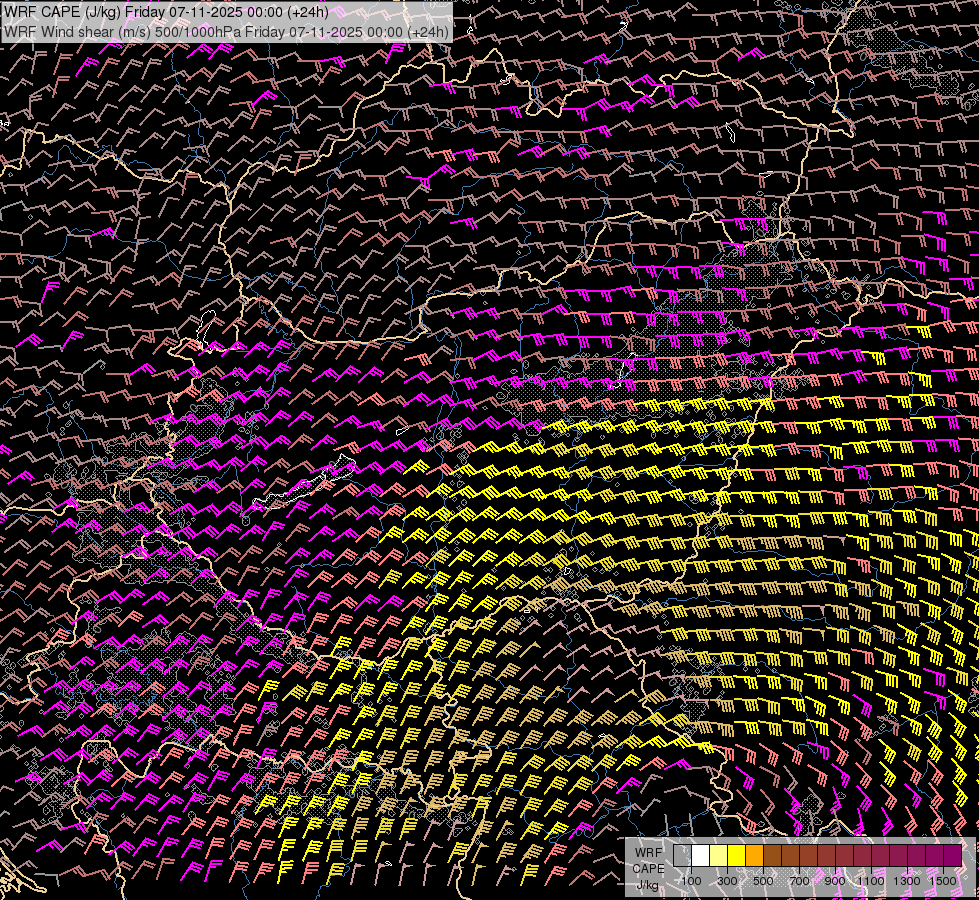Select the WRF Wind shear title line
Viewport: 979px width, 900px height.
pyautogui.click(x=226, y=31)
